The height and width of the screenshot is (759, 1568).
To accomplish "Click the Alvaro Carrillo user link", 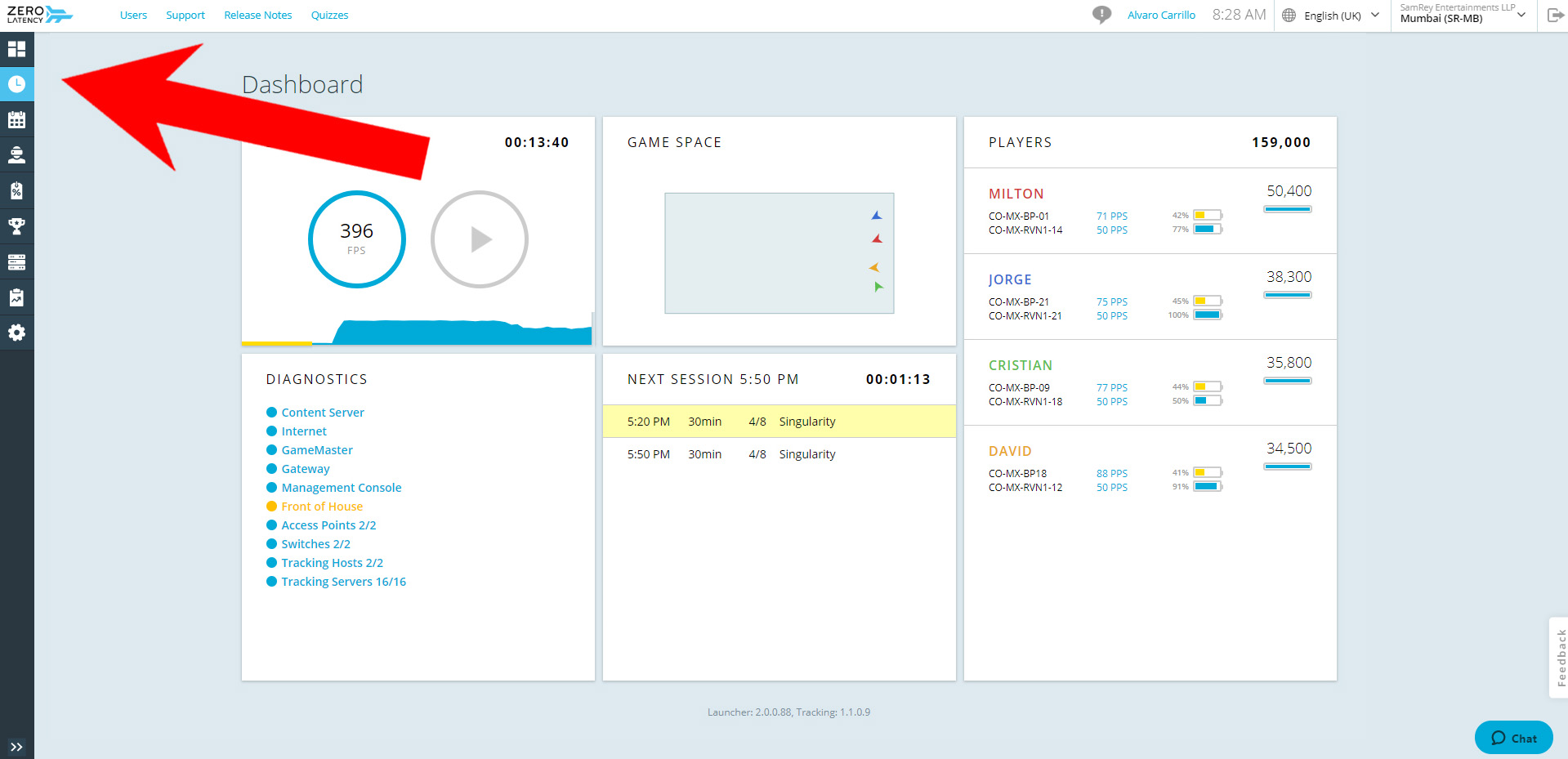I will (x=1161, y=16).
